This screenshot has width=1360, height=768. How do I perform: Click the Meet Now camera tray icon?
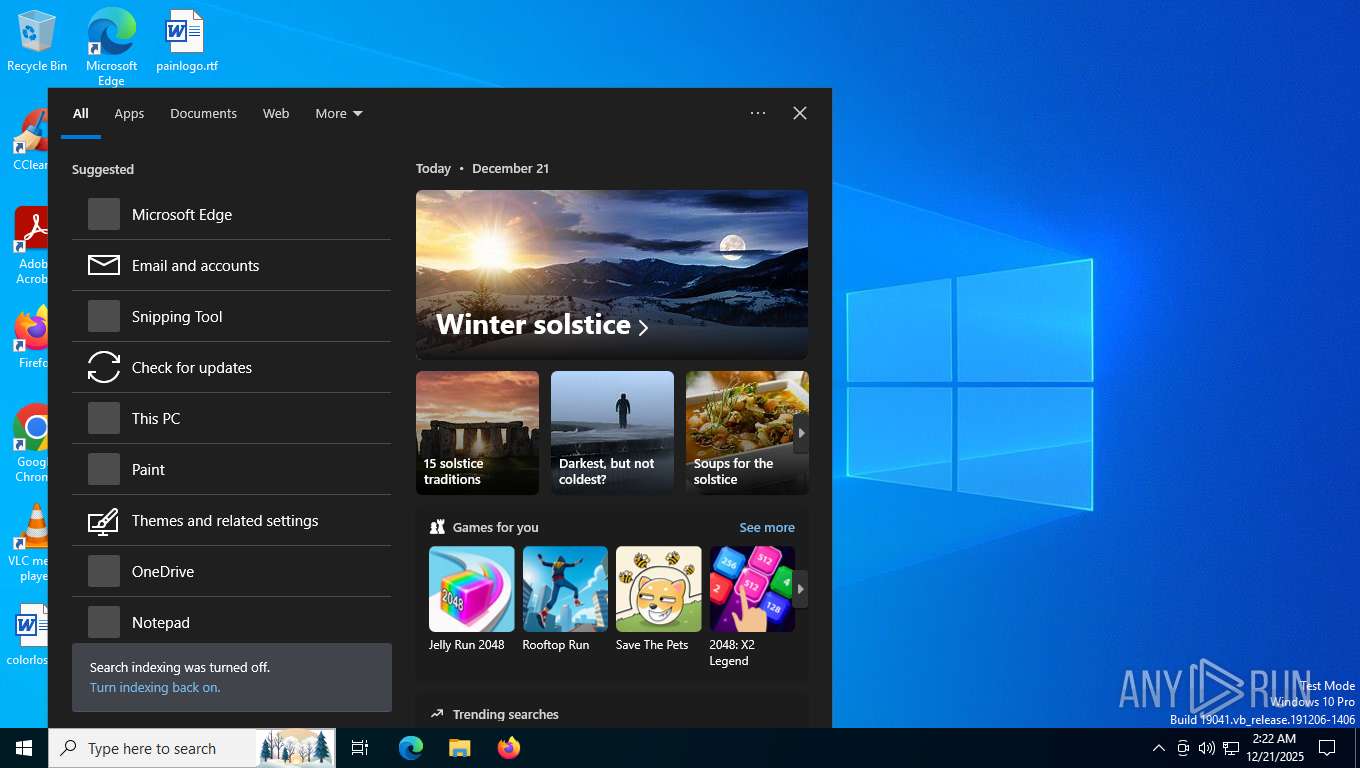(x=1183, y=748)
